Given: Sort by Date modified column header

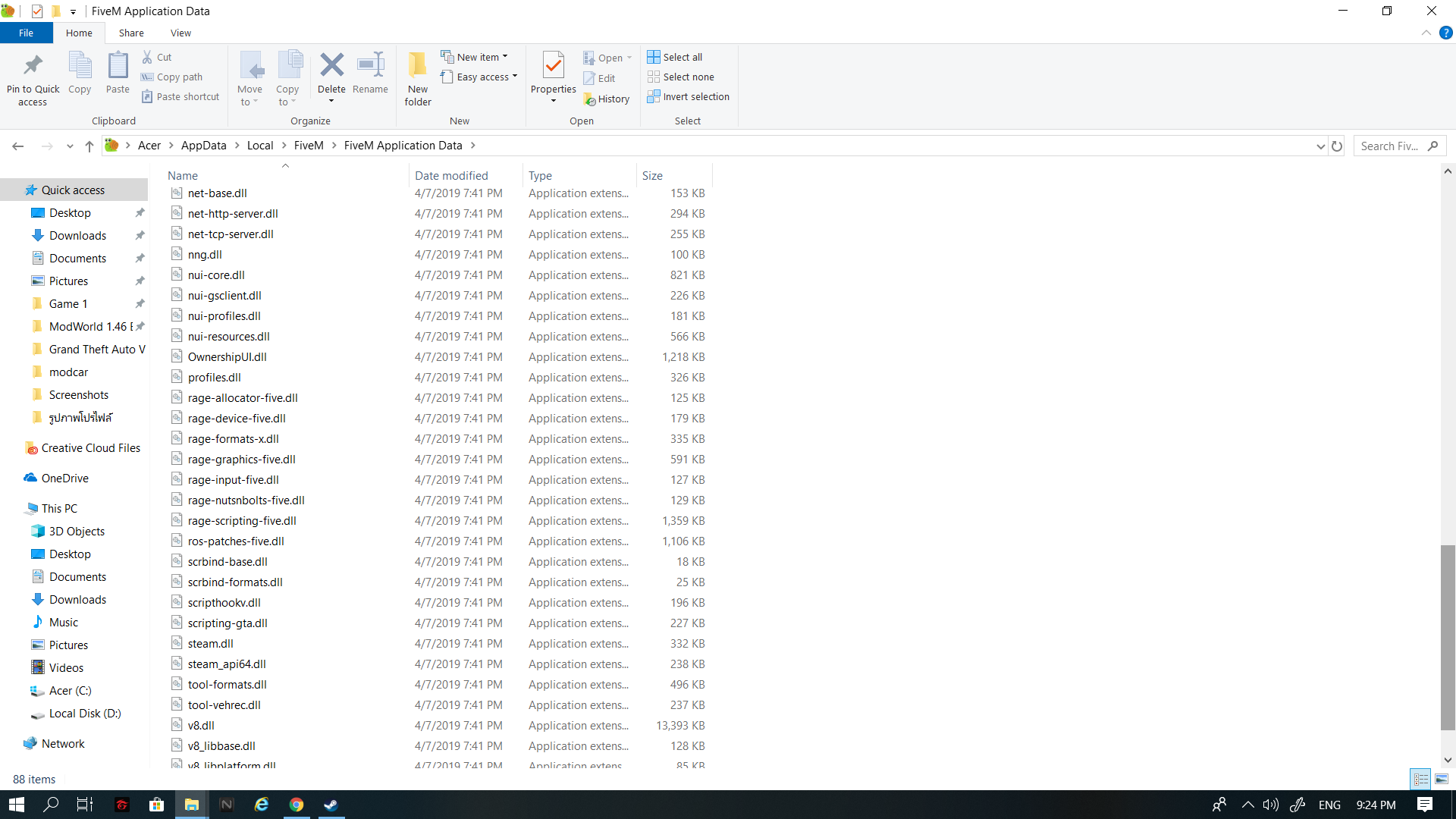Looking at the screenshot, I should [465, 175].
